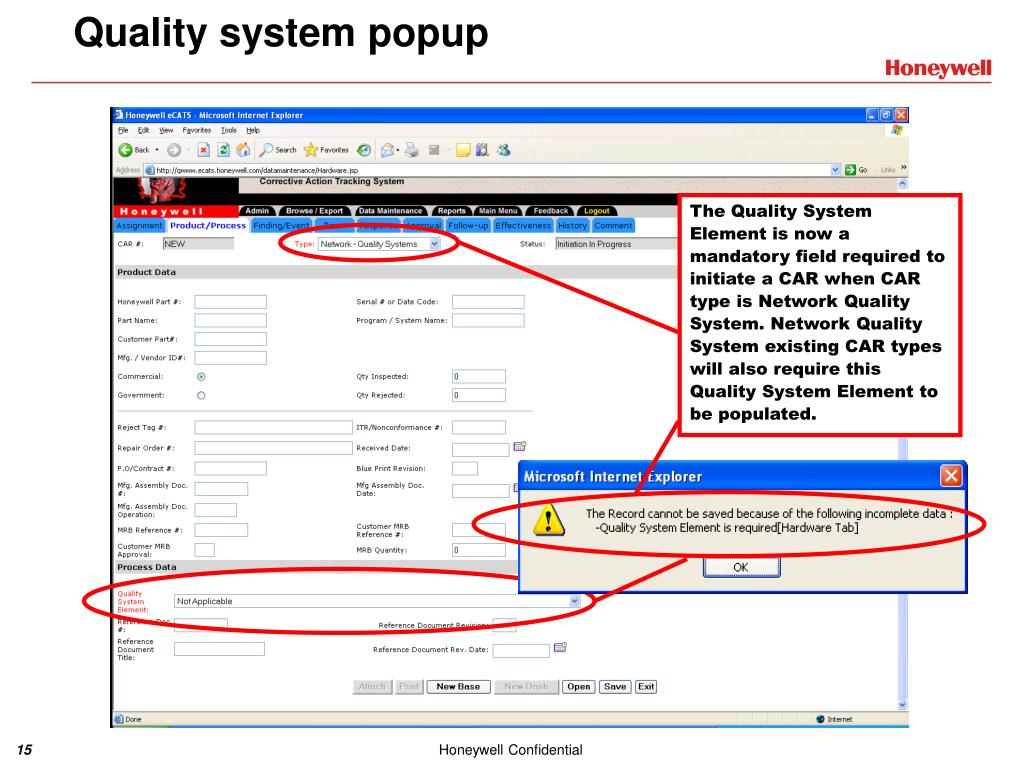Switch to the Effectiveness tab
Screen dimensions: 1024x768
pyautogui.click(x=523, y=225)
